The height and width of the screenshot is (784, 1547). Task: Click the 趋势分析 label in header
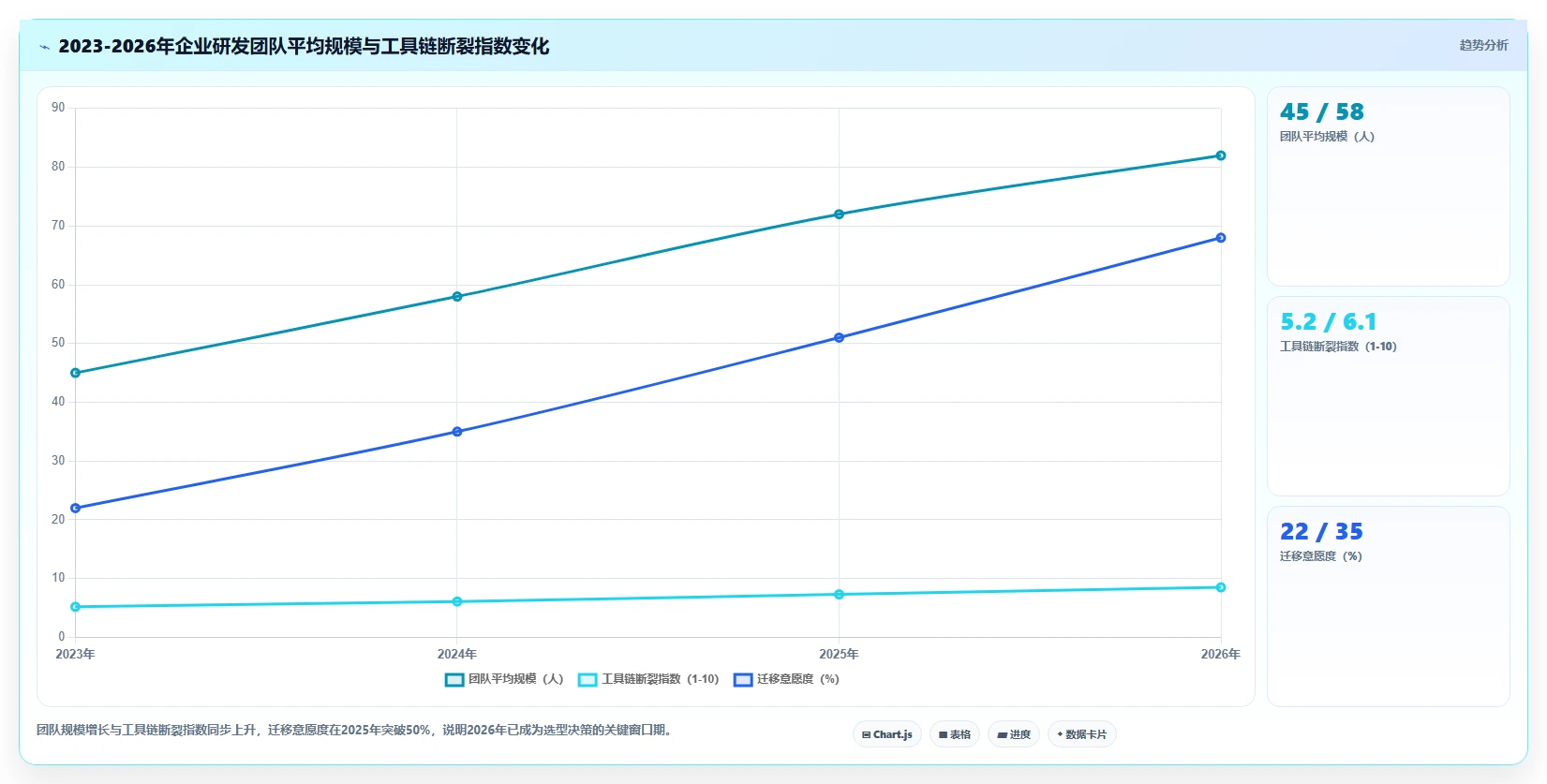coord(1483,45)
